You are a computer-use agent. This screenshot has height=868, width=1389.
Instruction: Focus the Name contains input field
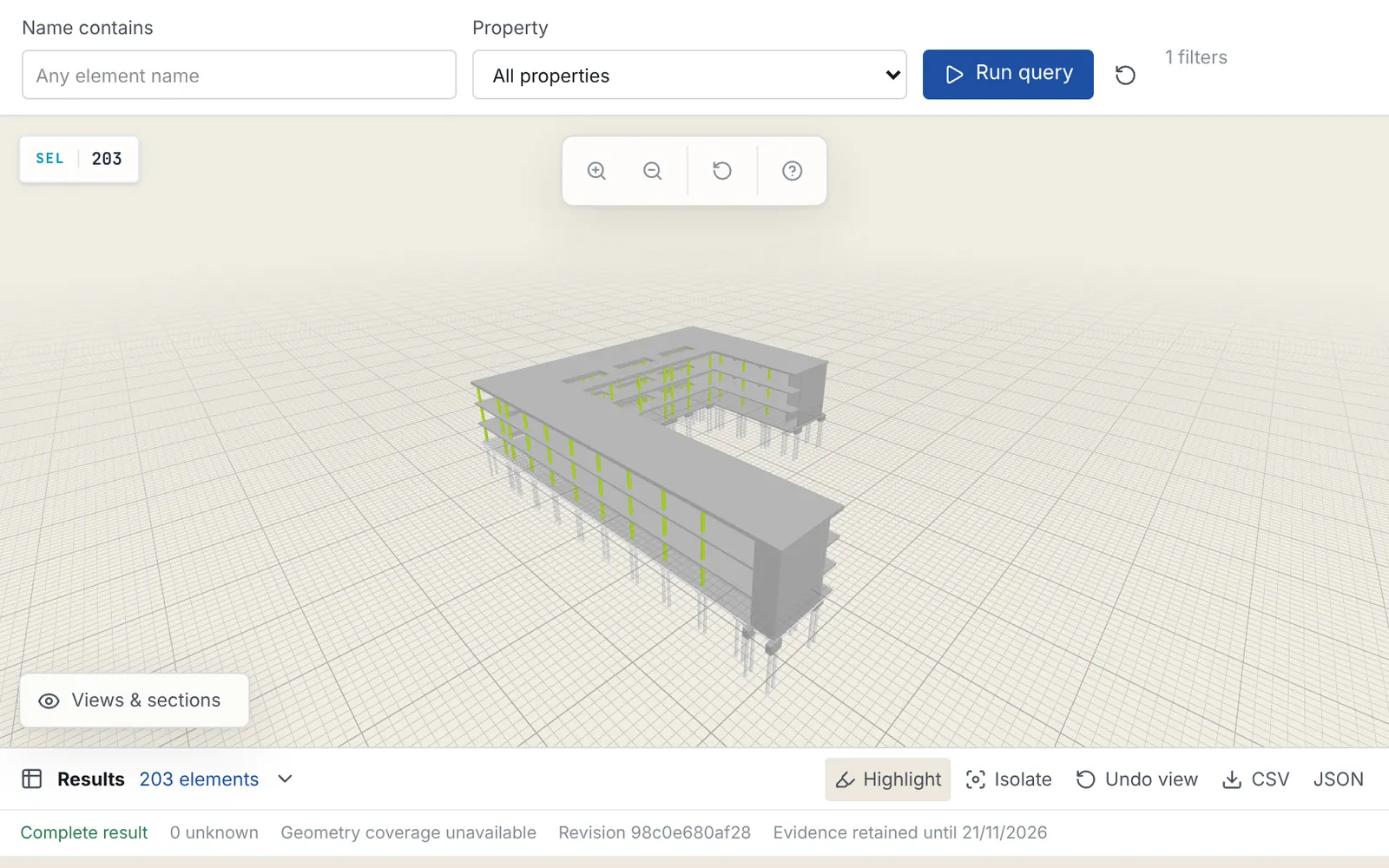(x=239, y=75)
